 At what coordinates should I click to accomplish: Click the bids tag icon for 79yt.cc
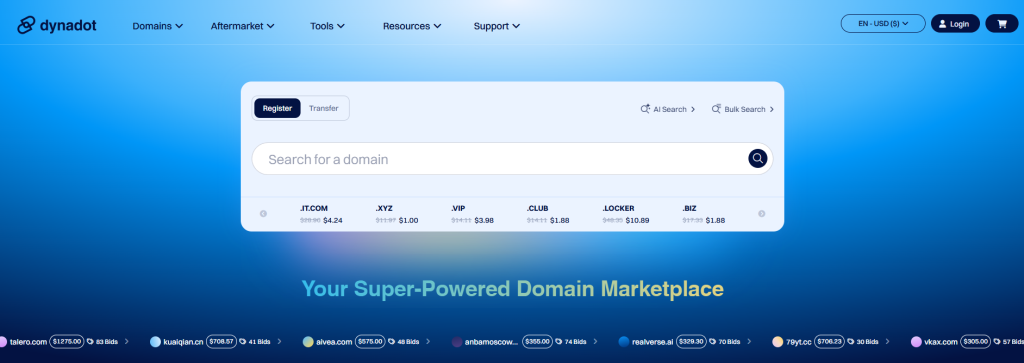849,341
